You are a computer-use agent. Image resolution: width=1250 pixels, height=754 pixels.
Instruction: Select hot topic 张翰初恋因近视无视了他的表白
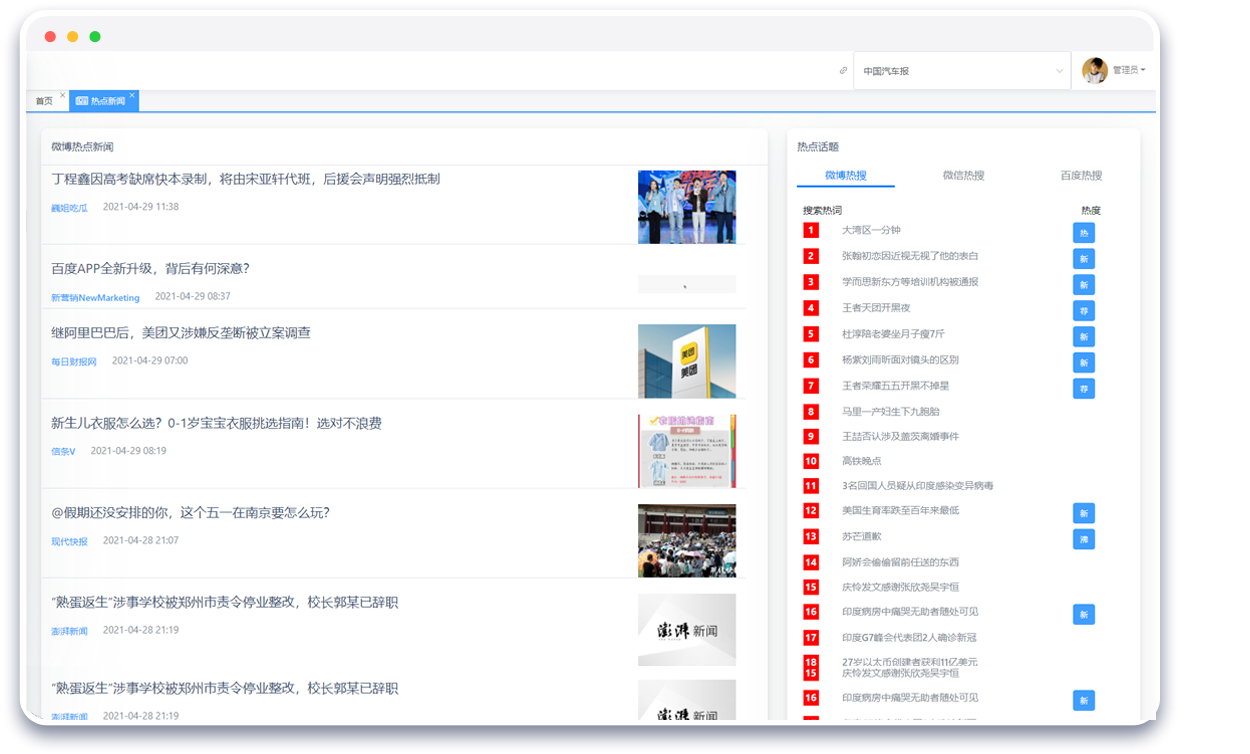coord(910,256)
